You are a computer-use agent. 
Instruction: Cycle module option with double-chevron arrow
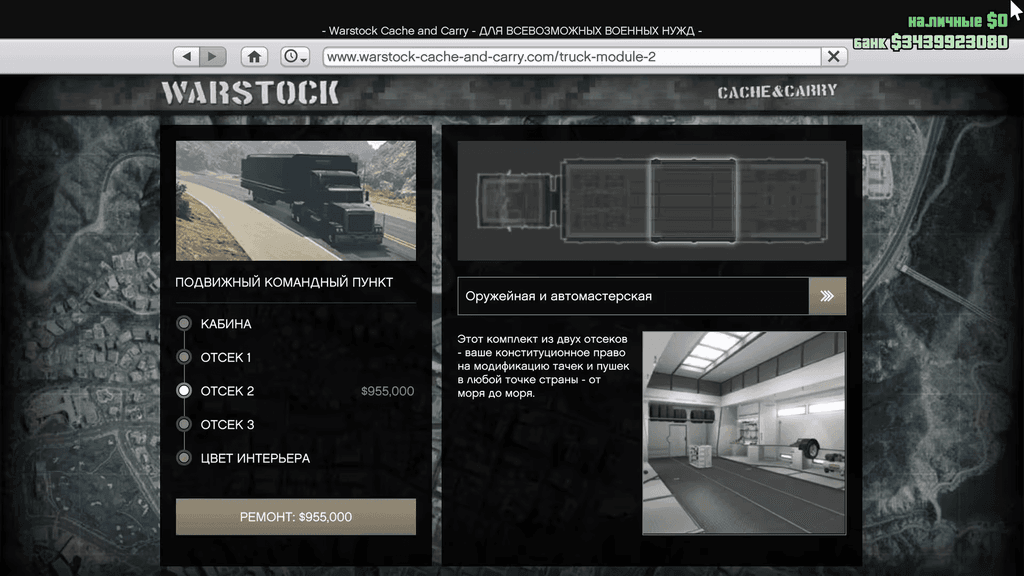click(x=827, y=296)
